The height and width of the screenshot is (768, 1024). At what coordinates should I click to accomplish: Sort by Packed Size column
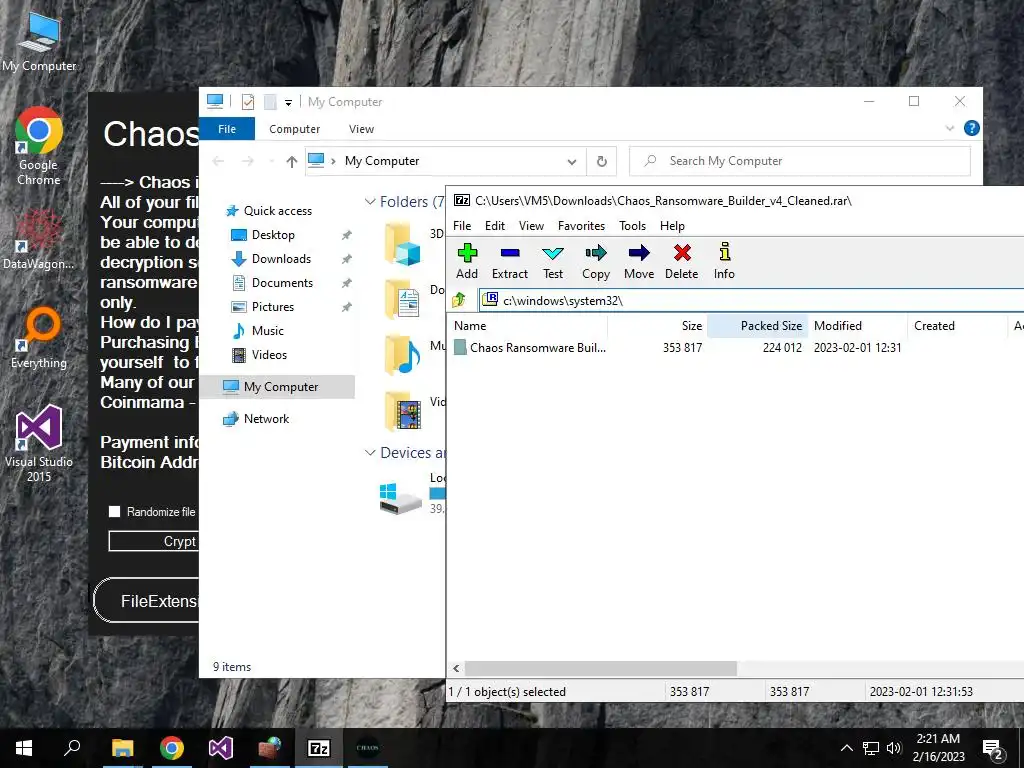pos(758,326)
